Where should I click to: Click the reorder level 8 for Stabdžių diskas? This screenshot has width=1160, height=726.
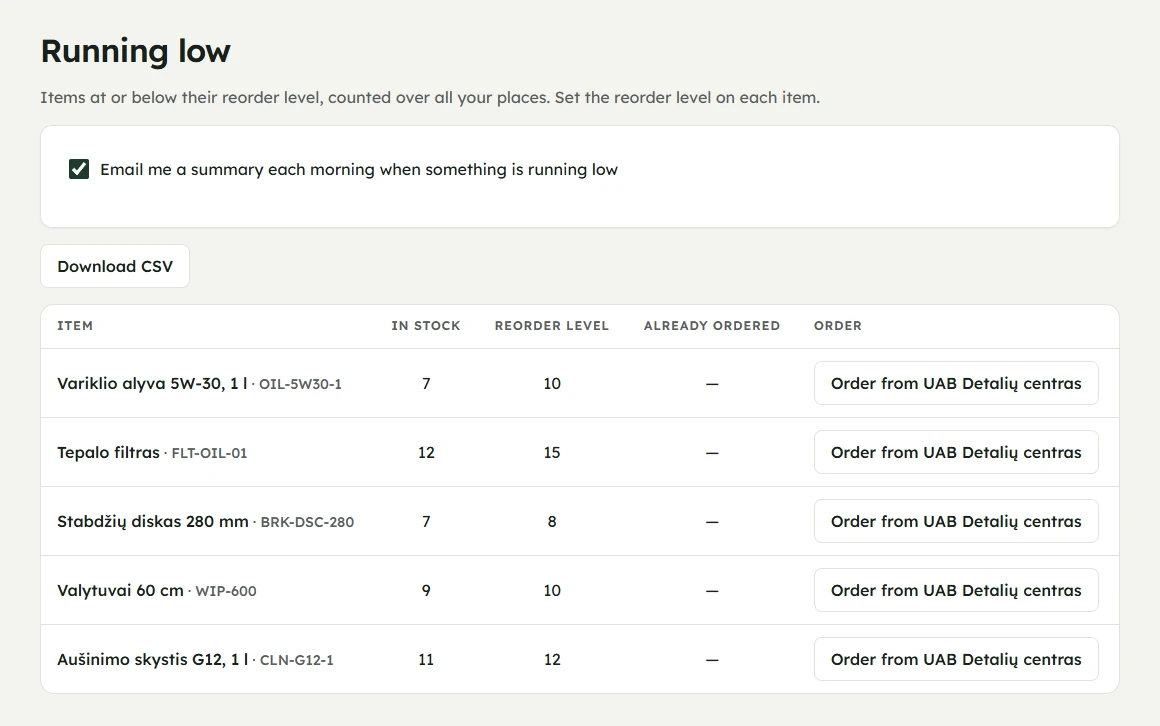(x=552, y=521)
